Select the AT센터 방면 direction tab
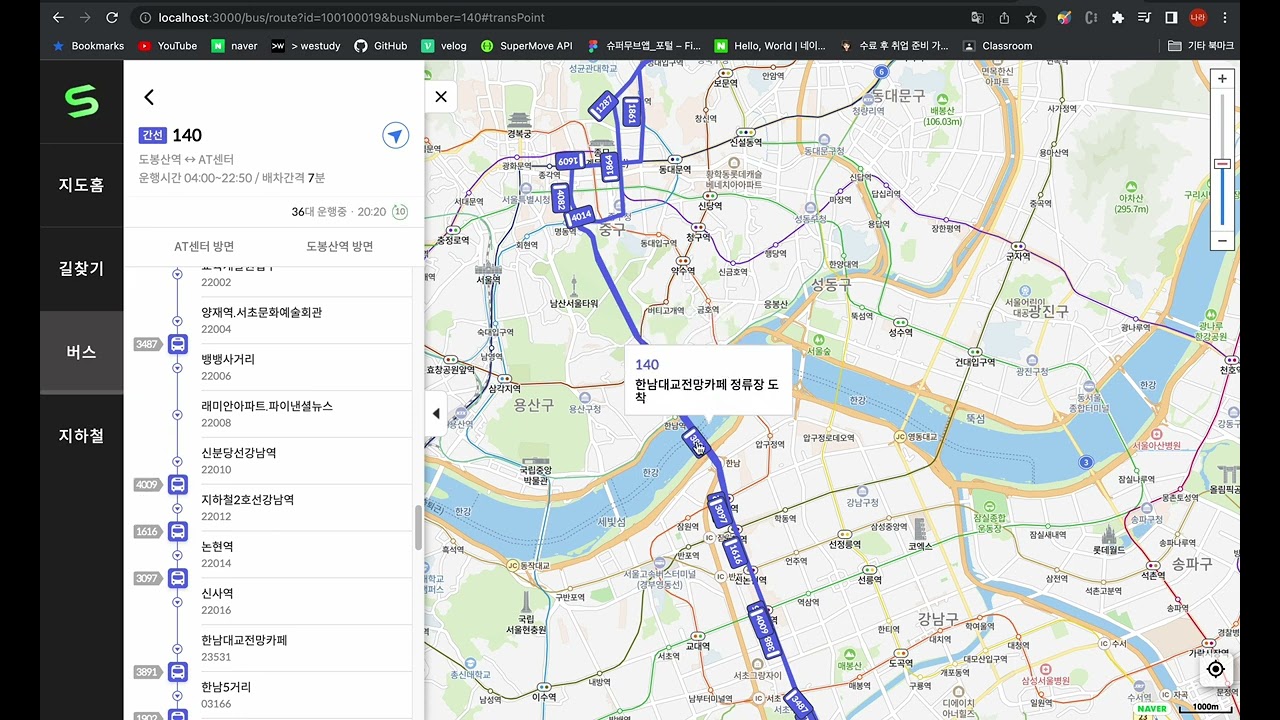 pos(204,247)
